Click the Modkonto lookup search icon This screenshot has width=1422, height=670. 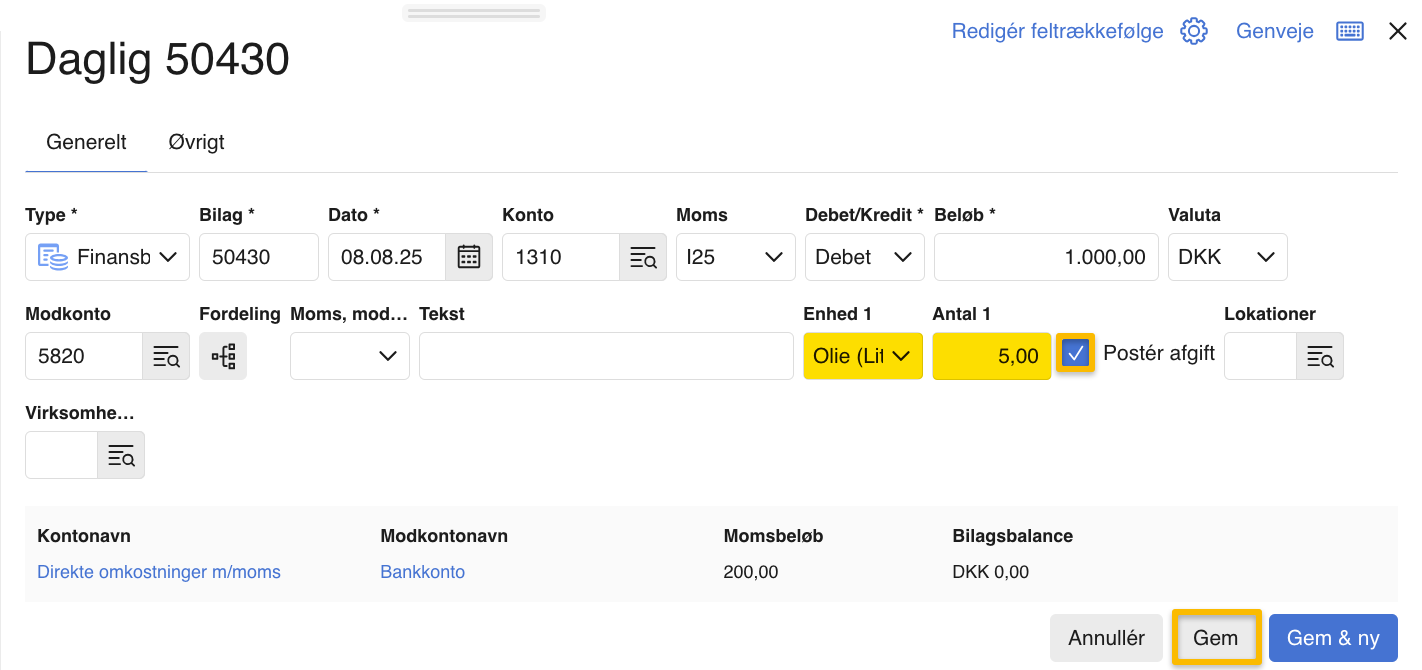[x=165, y=356]
